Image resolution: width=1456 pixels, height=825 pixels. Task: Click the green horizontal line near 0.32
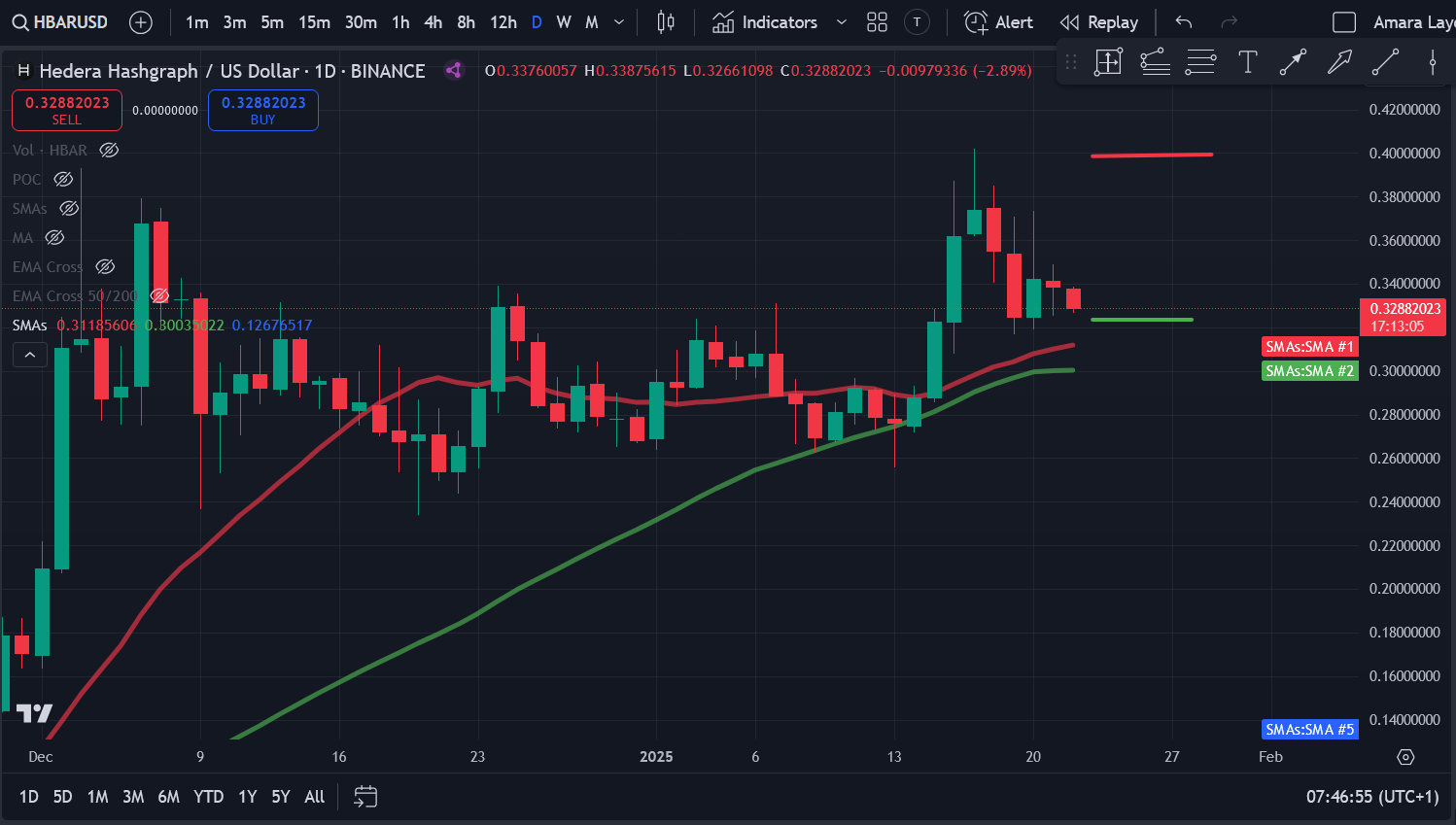tap(1142, 319)
